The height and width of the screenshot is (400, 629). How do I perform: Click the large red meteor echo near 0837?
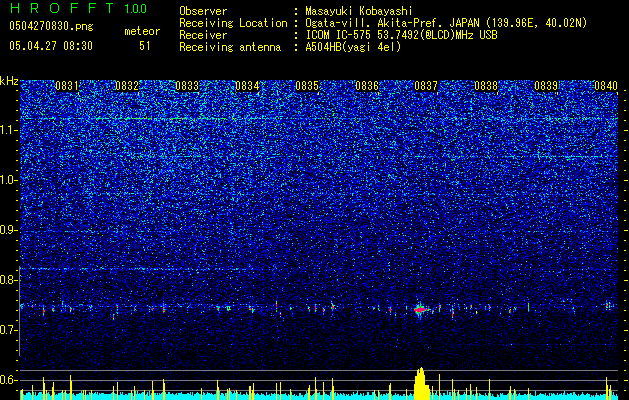click(x=420, y=309)
